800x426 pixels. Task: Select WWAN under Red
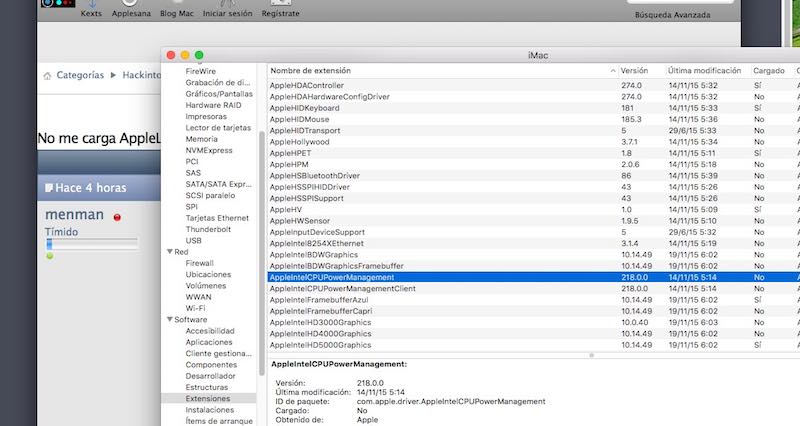click(198, 297)
